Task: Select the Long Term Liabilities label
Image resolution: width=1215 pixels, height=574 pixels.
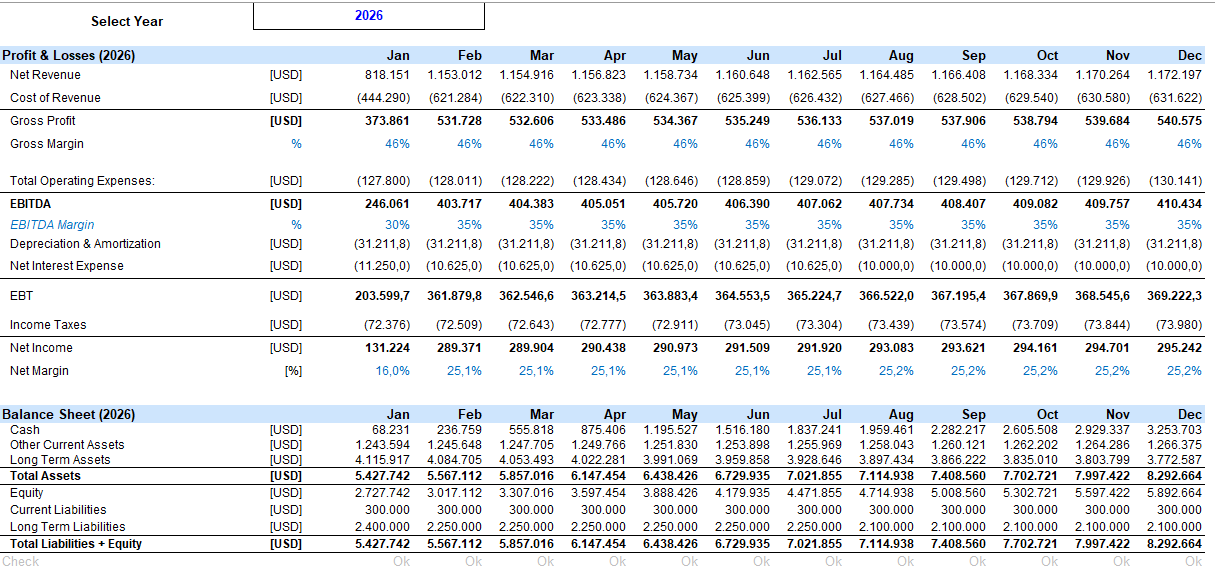Action: (68, 527)
